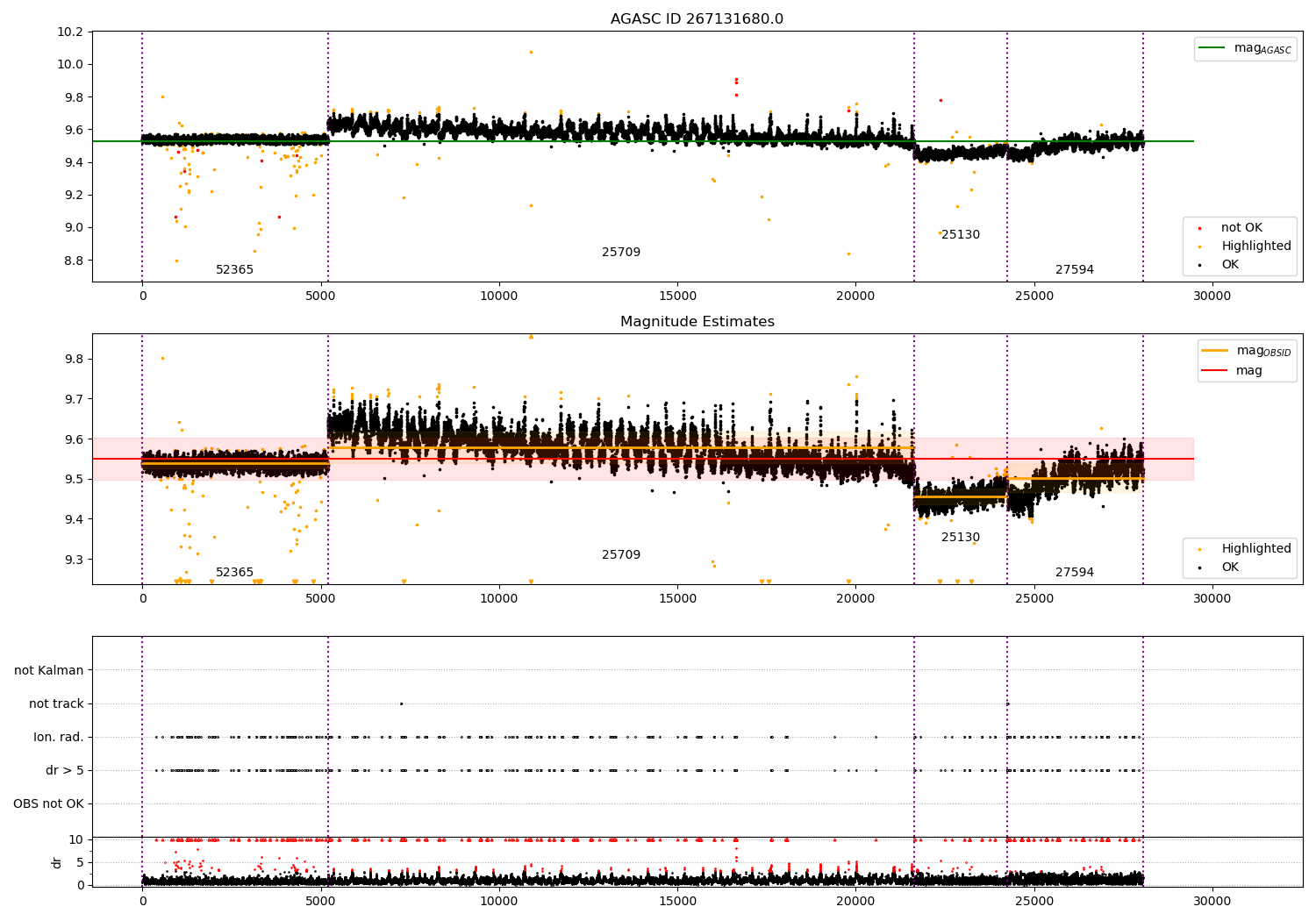Screen dimensions: 1316x921
Task: Click the 'OBS not OK' axis label
Action: 48,803
